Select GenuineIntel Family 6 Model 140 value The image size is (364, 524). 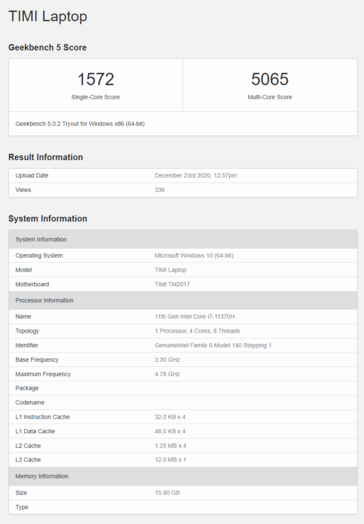213,345
